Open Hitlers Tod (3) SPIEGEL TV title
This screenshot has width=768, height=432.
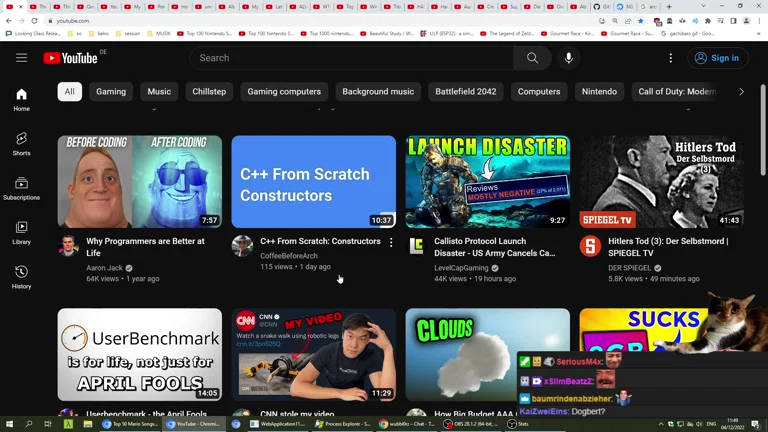[x=669, y=247]
